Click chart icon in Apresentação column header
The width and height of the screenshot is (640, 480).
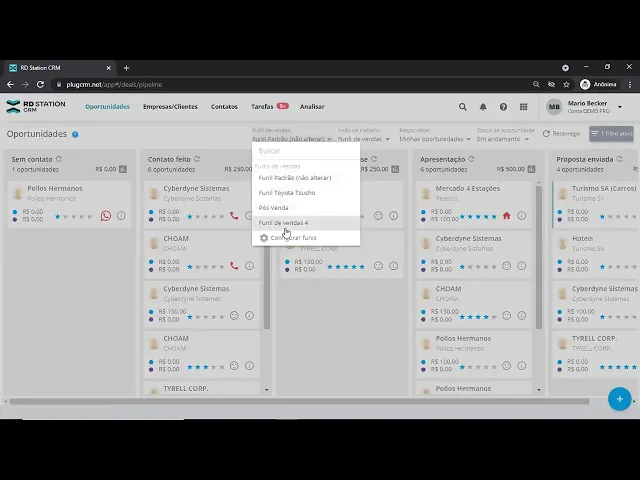(531, 169)
